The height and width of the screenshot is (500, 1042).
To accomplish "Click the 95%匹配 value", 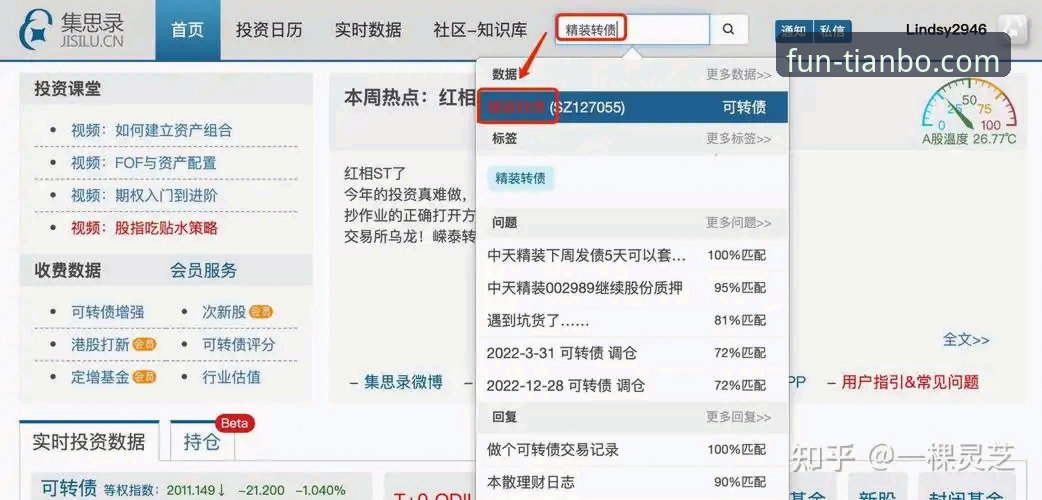I will [x=740, y=288].
